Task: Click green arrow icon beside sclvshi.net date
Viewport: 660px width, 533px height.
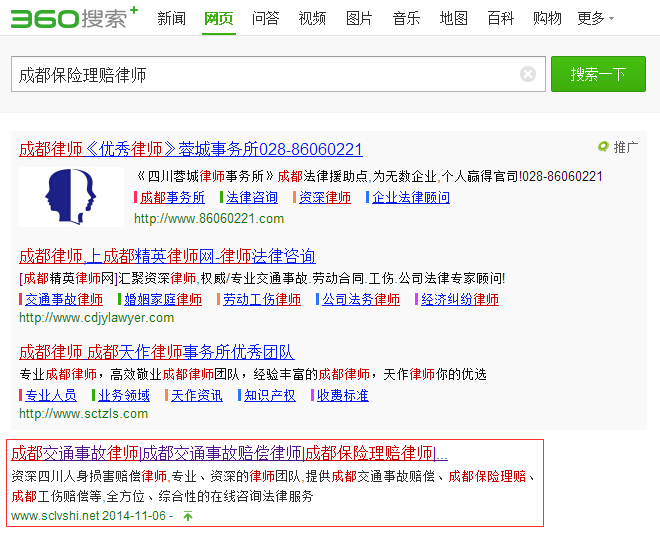Action: click(x=188, y=516)
